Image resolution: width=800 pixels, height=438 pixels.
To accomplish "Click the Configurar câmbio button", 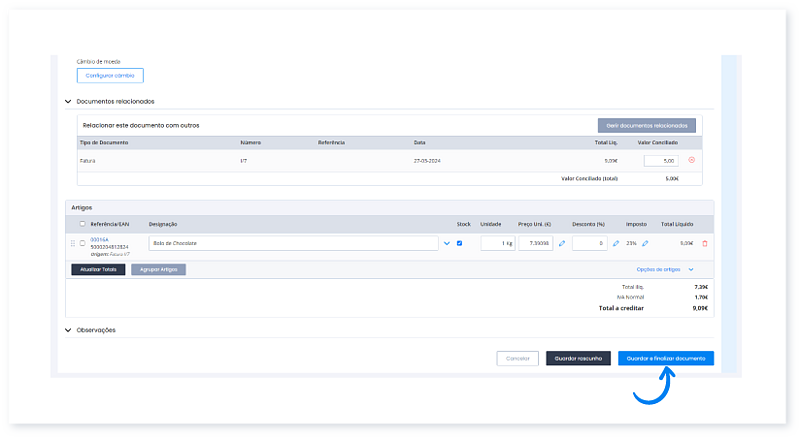I will pyautogui.click(x=110, y=75).
